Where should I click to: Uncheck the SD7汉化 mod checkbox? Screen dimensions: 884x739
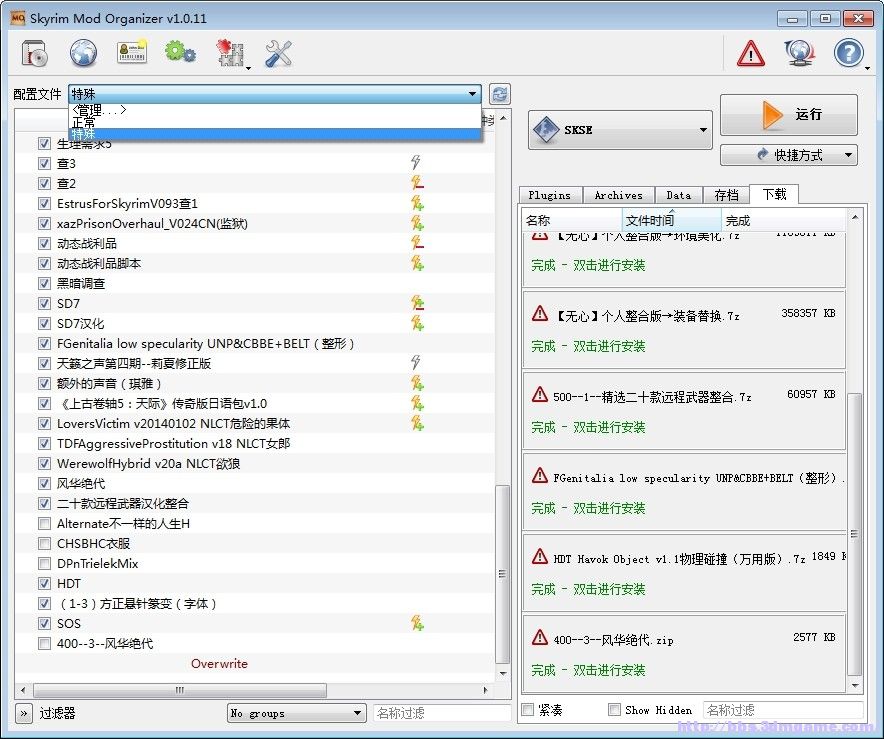click(x=44, y=323)
